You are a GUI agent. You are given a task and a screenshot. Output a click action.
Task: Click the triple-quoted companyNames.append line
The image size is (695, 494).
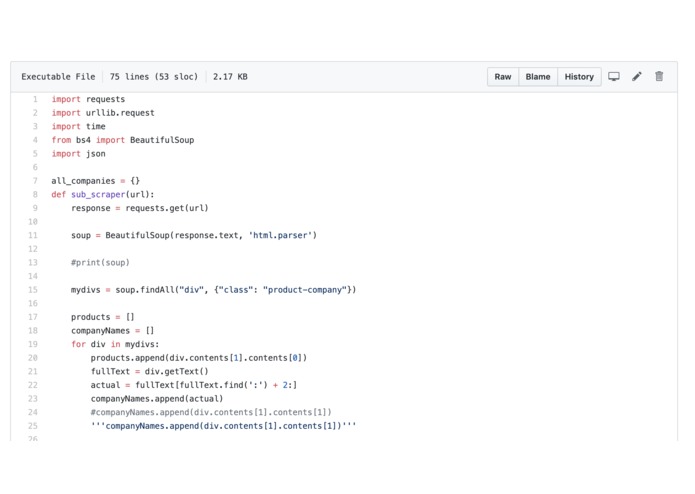coord(223,426)
